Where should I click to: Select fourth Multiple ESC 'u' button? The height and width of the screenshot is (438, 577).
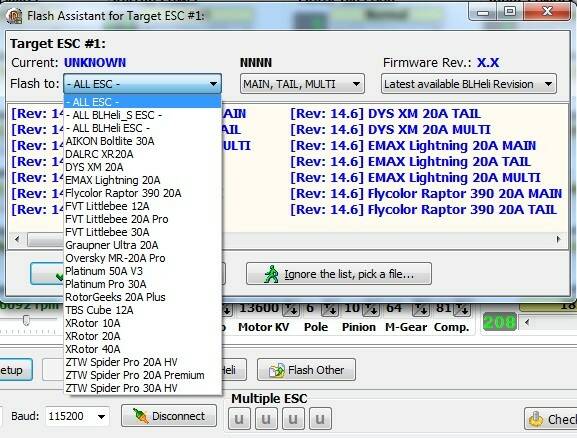320,419
